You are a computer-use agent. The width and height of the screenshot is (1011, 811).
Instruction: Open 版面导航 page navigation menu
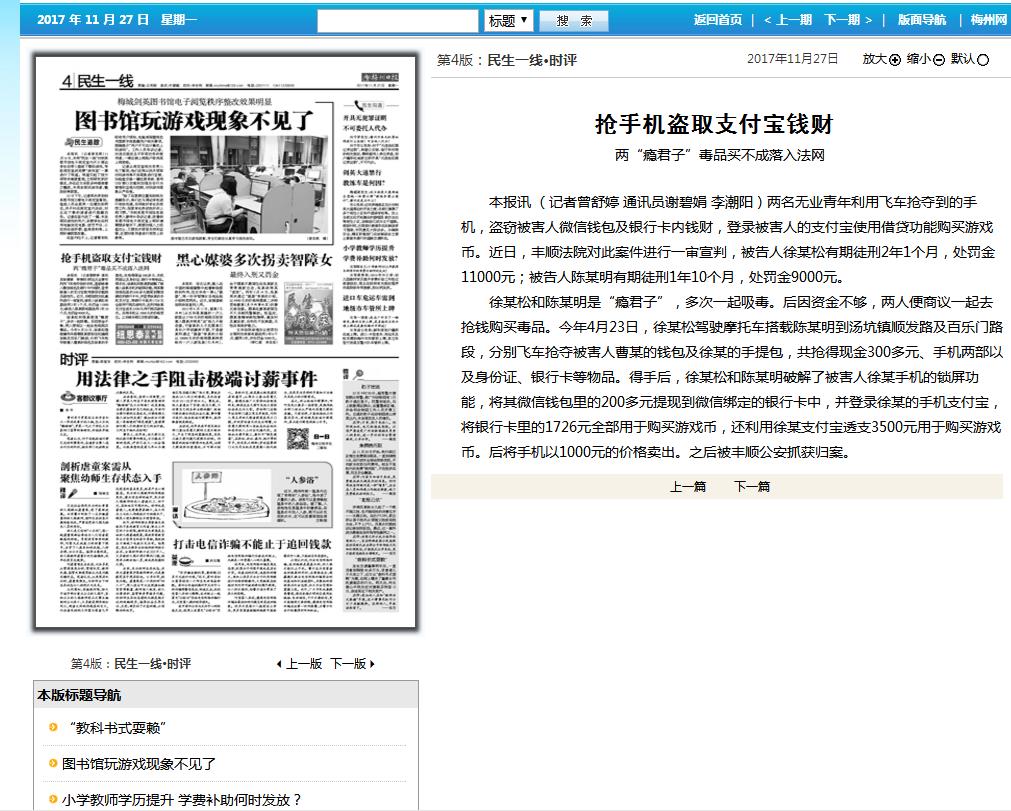[x=921, y=20]
